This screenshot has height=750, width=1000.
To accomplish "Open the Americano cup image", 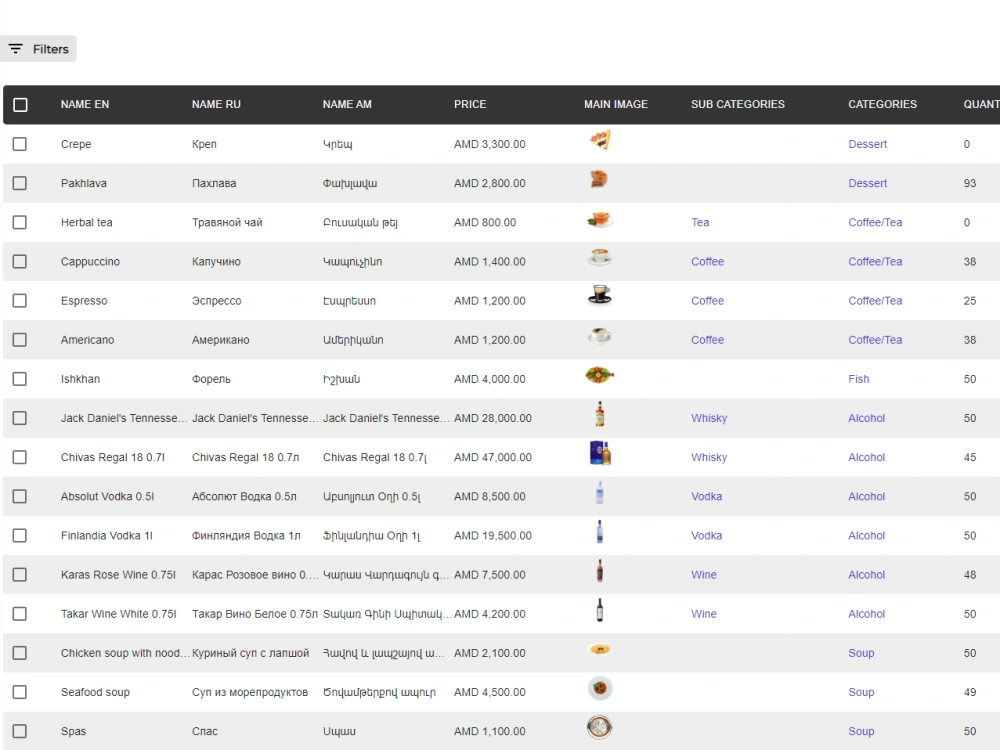I will [x=599, y=335].
